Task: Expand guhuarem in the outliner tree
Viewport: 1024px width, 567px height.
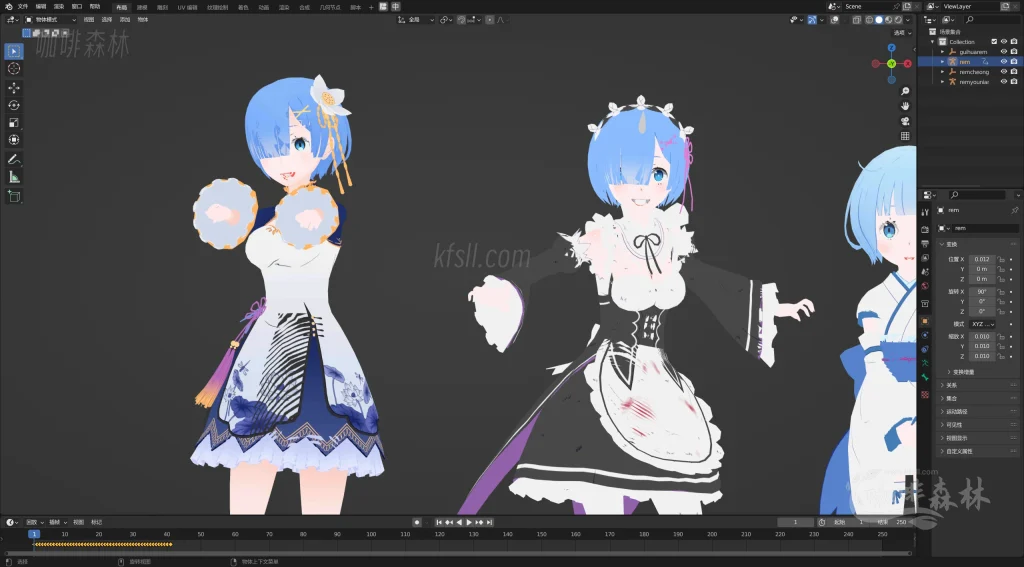Action: [942, 52]
